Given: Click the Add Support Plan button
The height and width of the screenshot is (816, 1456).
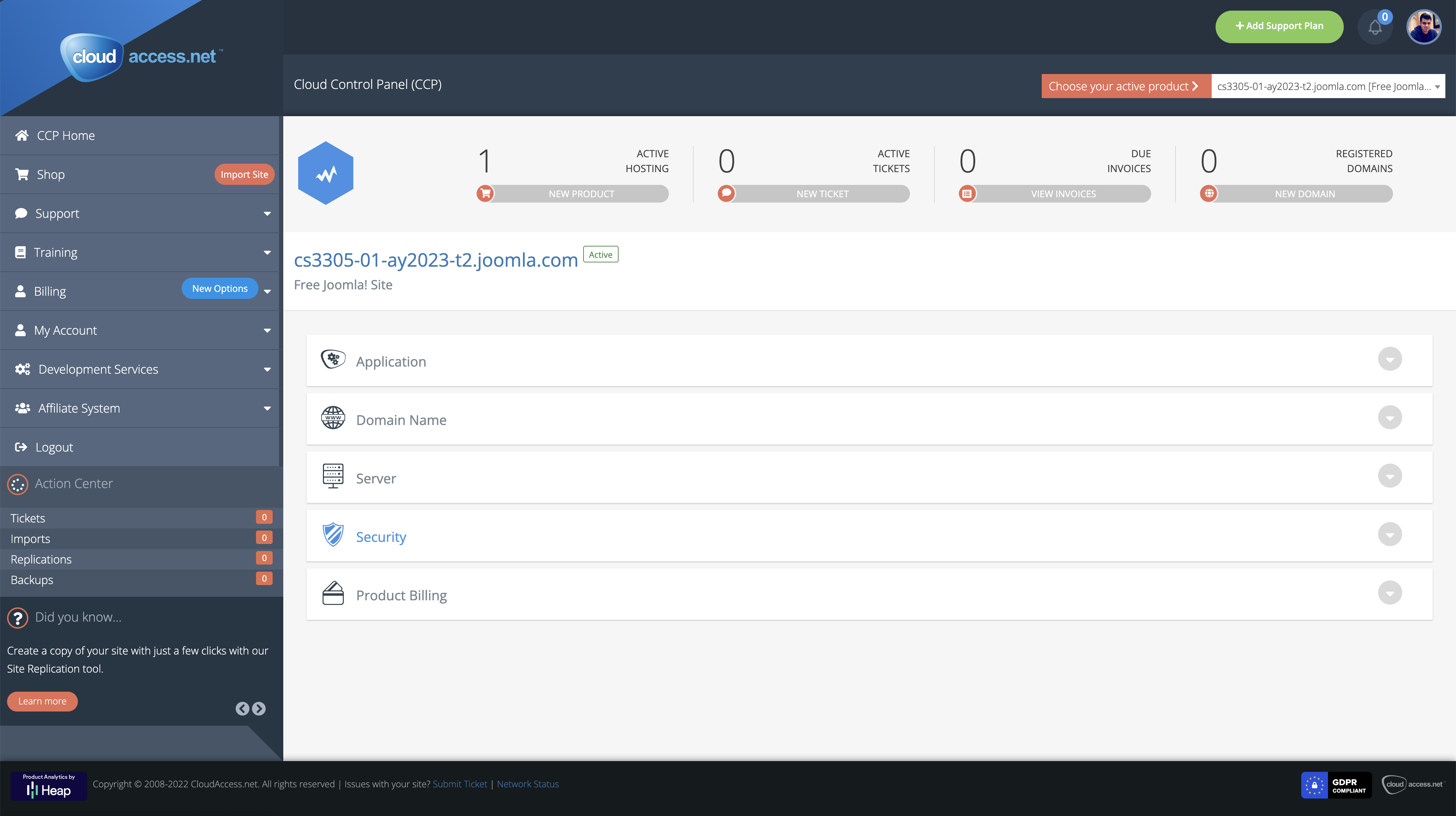Looking at the screenshot, I should 1279,27.
